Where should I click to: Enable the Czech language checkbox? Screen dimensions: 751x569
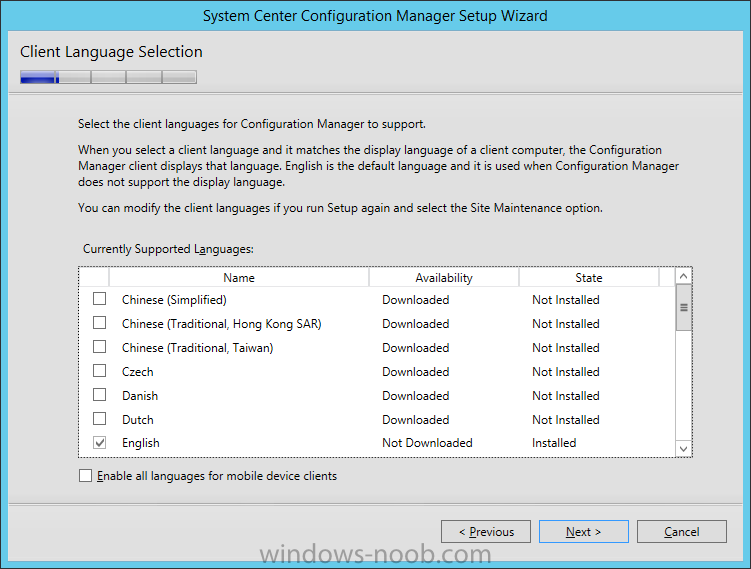(100, 371)
